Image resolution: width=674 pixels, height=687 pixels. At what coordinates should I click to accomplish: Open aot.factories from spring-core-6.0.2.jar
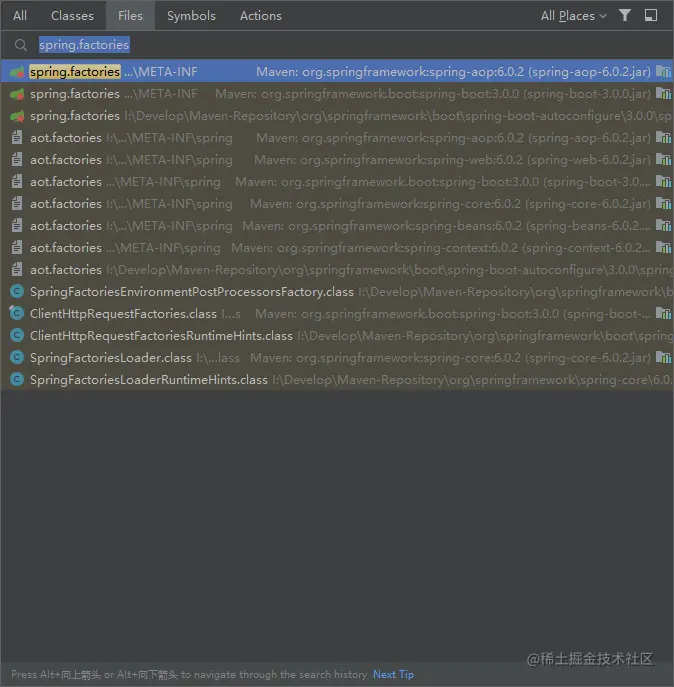337,203
